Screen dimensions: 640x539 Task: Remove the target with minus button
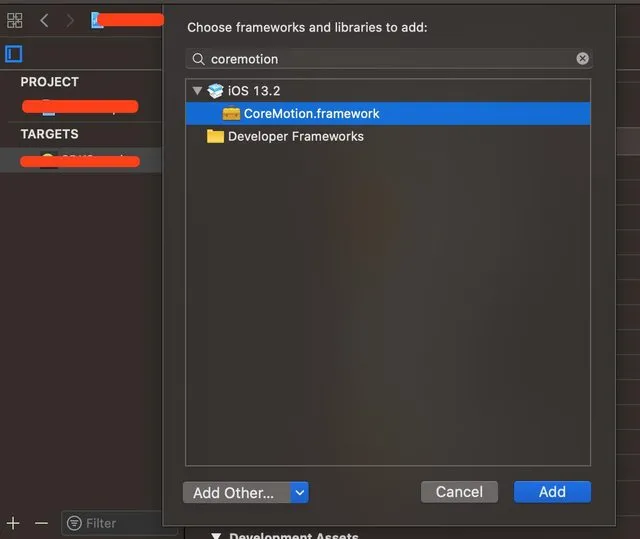41,523
